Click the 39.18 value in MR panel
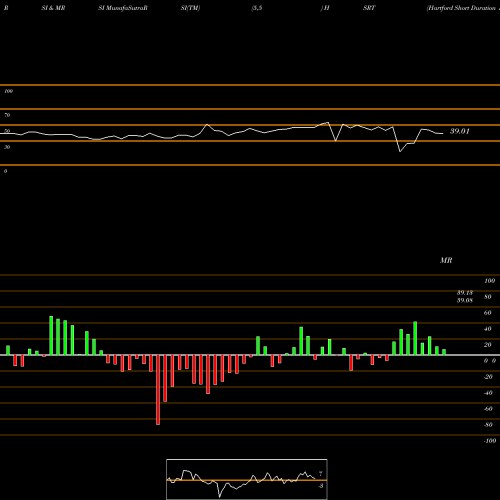The image size is (500, 500). click(x=465, y=293)
